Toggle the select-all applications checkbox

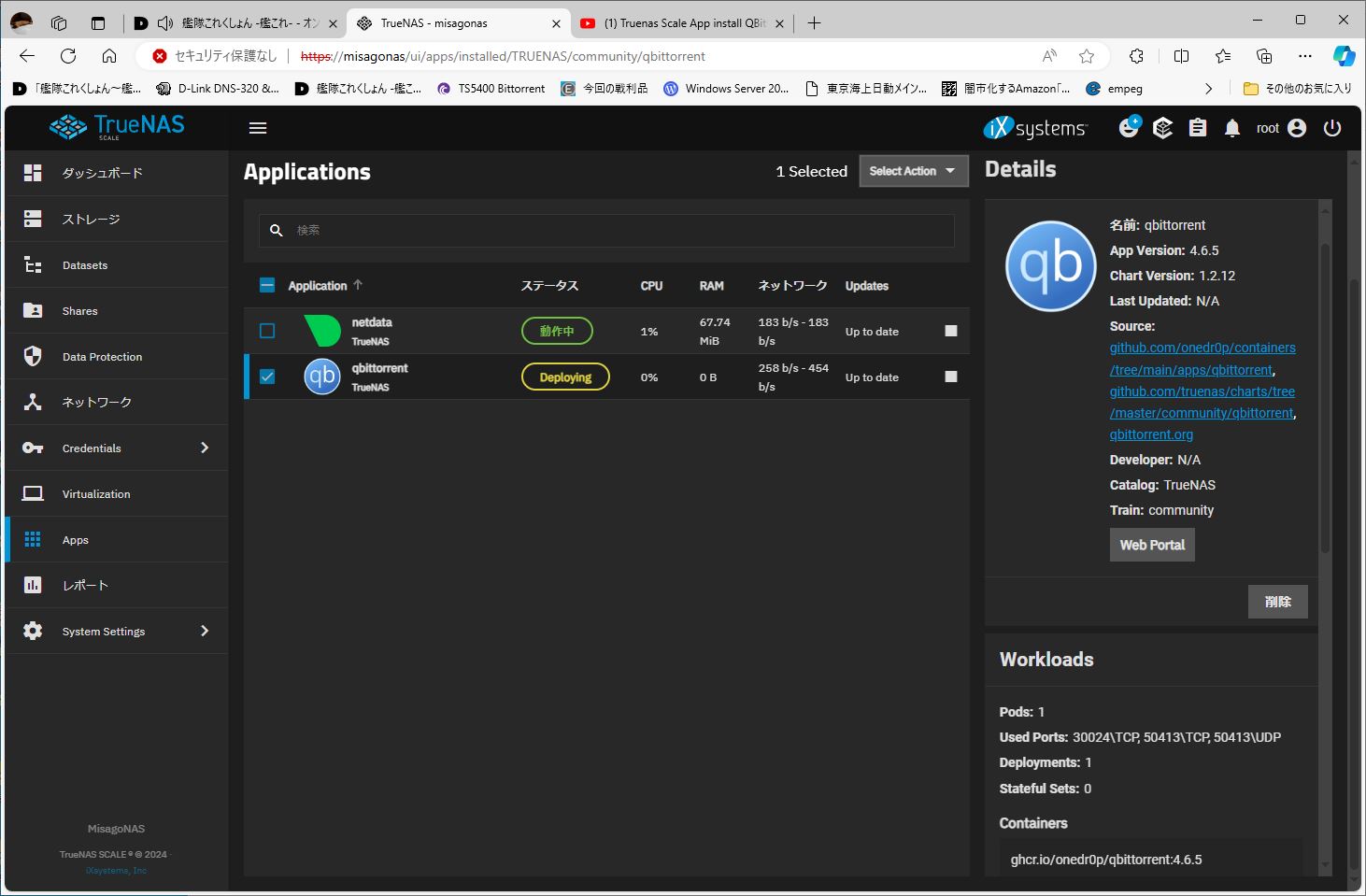[x=267, y=285]
